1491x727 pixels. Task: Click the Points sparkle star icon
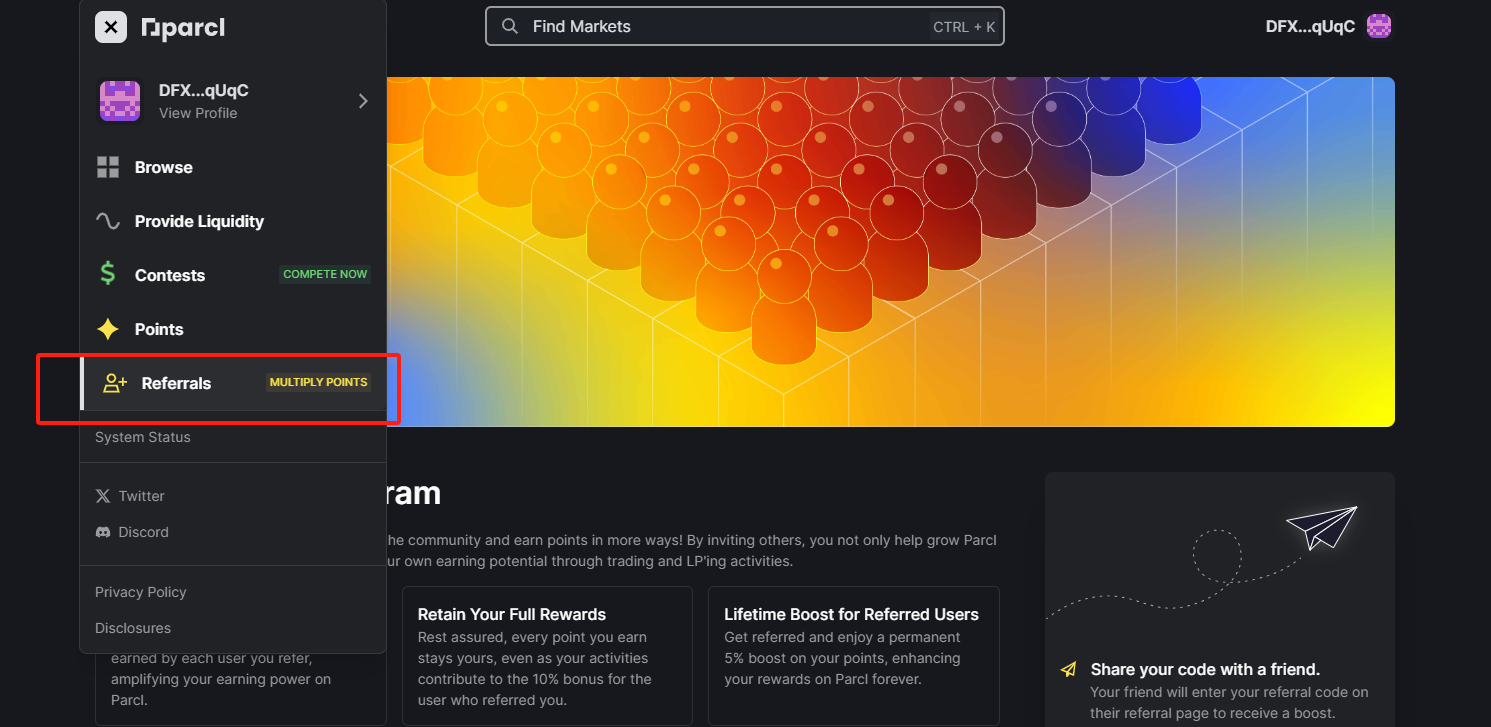click(108, 329)
